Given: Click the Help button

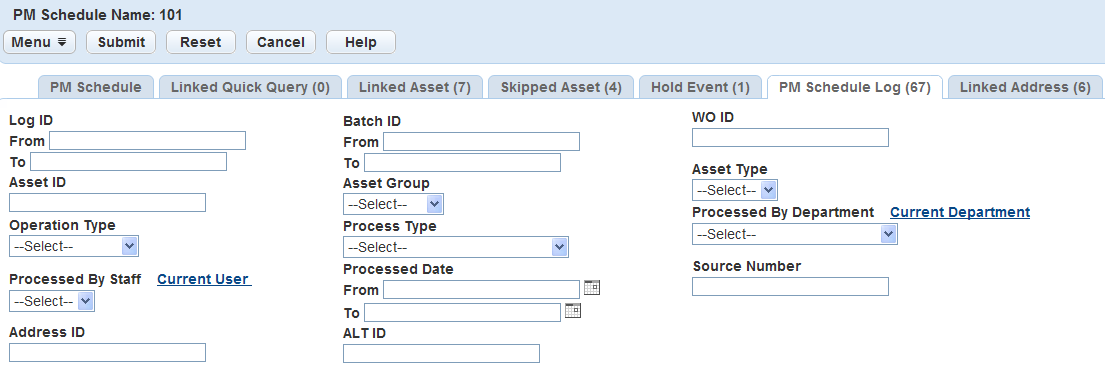Looking at the screenshot, I should (361, 42).
